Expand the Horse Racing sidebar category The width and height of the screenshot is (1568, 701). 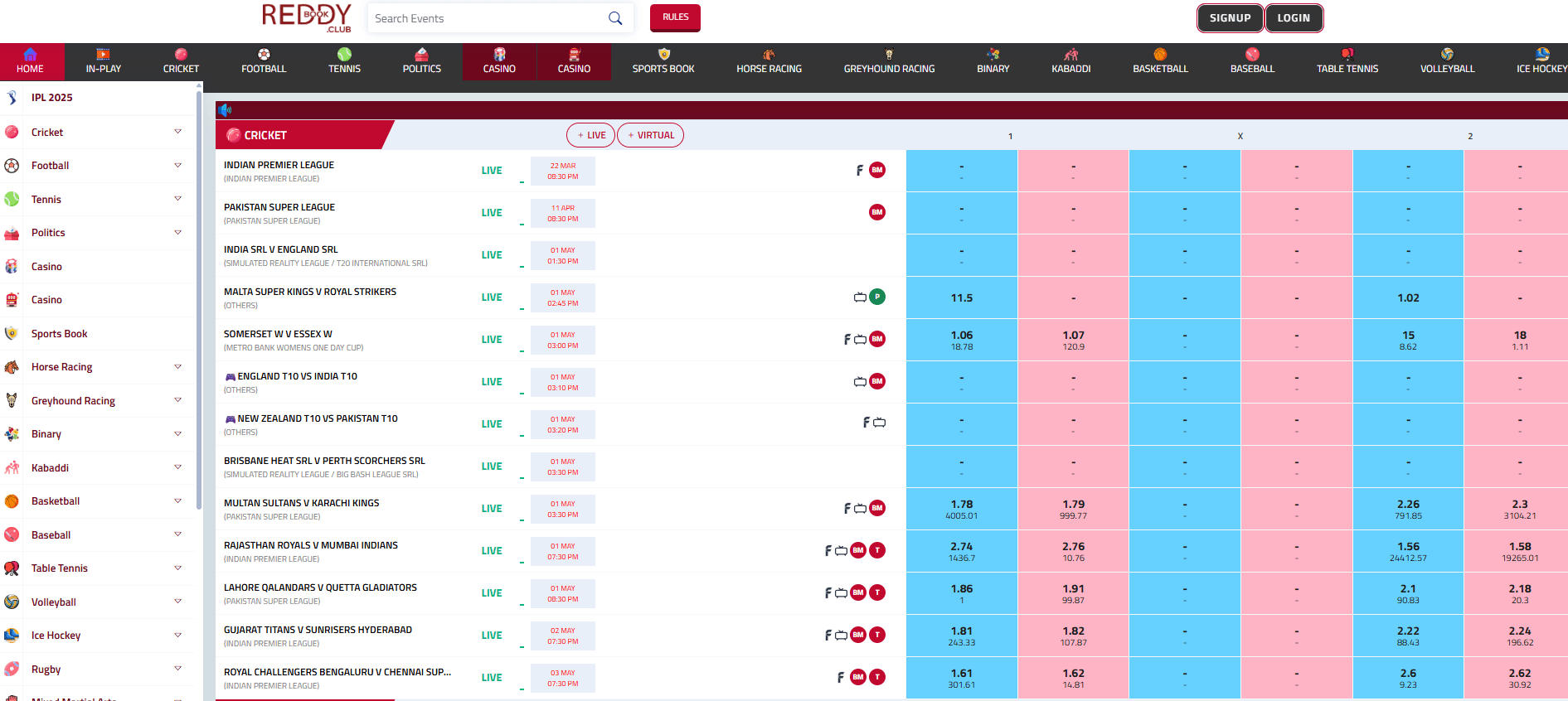point(177,367)
